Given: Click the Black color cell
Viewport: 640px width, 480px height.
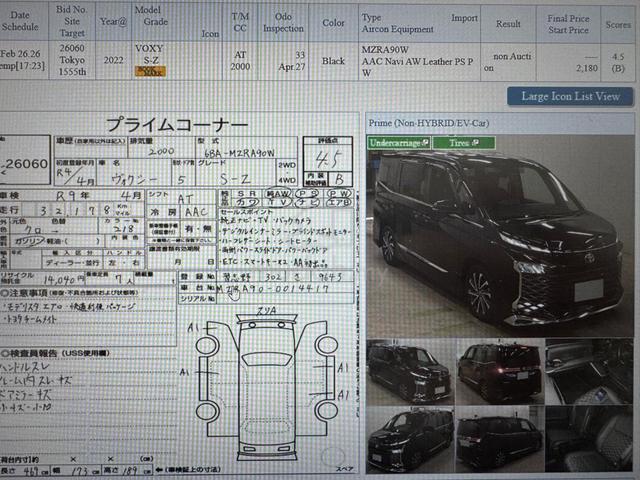Looking at the screenshot, I should (333, 61).
